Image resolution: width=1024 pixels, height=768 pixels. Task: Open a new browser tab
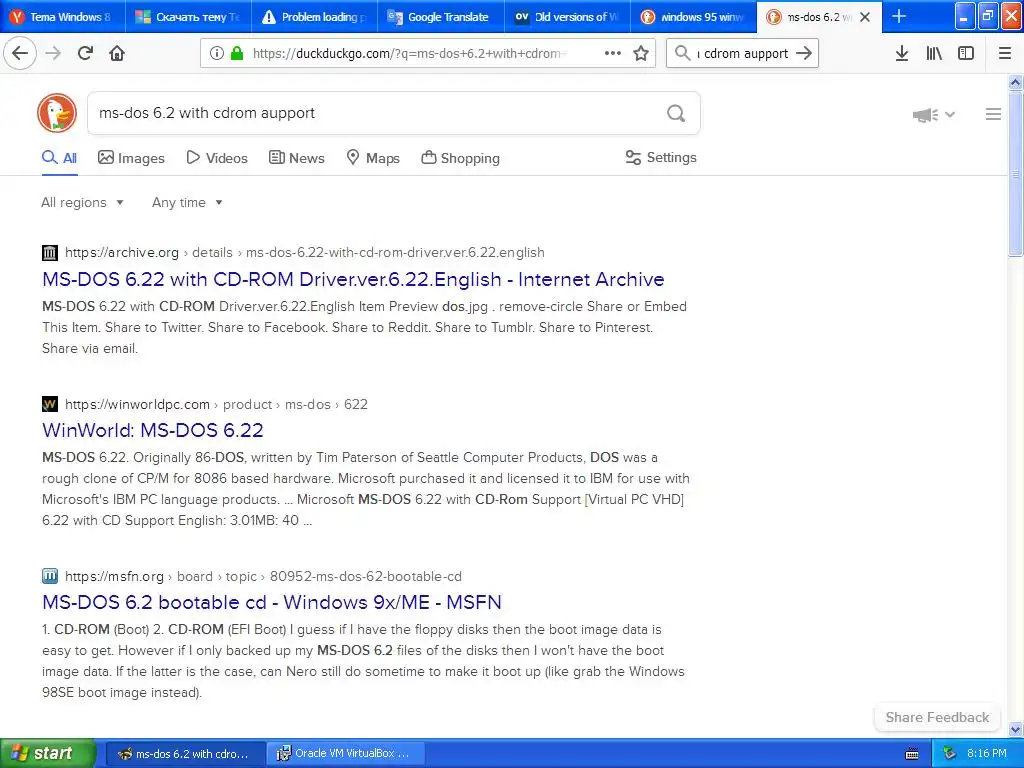click(x=899, y=17)
